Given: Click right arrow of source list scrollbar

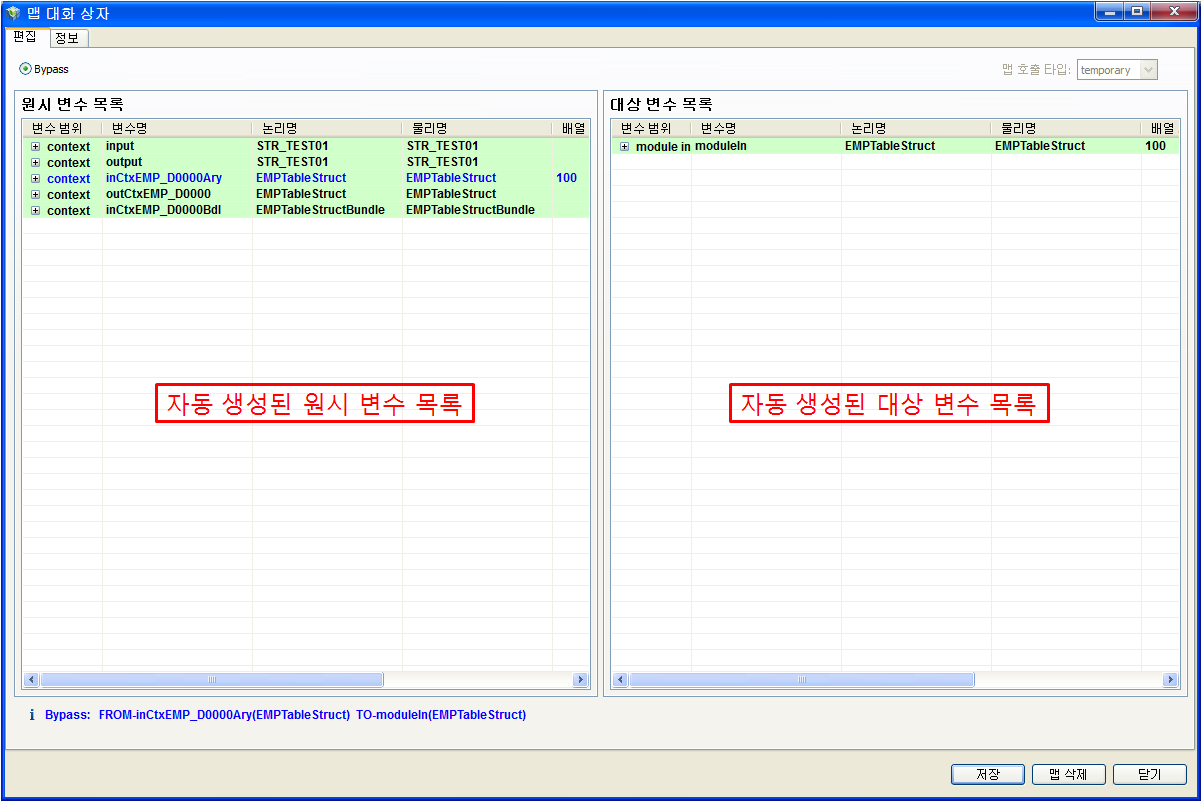Looking at the screenshot, I should [x=581, y=679].
